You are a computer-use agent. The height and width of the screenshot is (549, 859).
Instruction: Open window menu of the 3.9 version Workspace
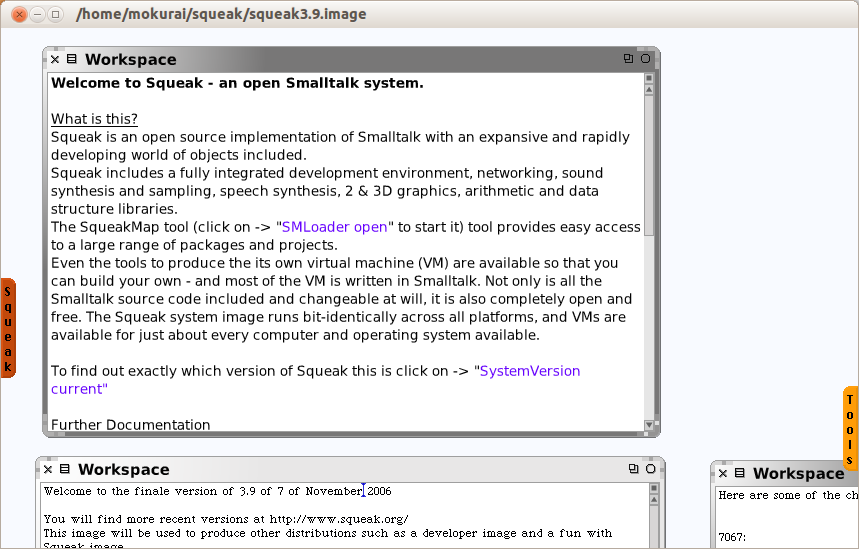64,469
